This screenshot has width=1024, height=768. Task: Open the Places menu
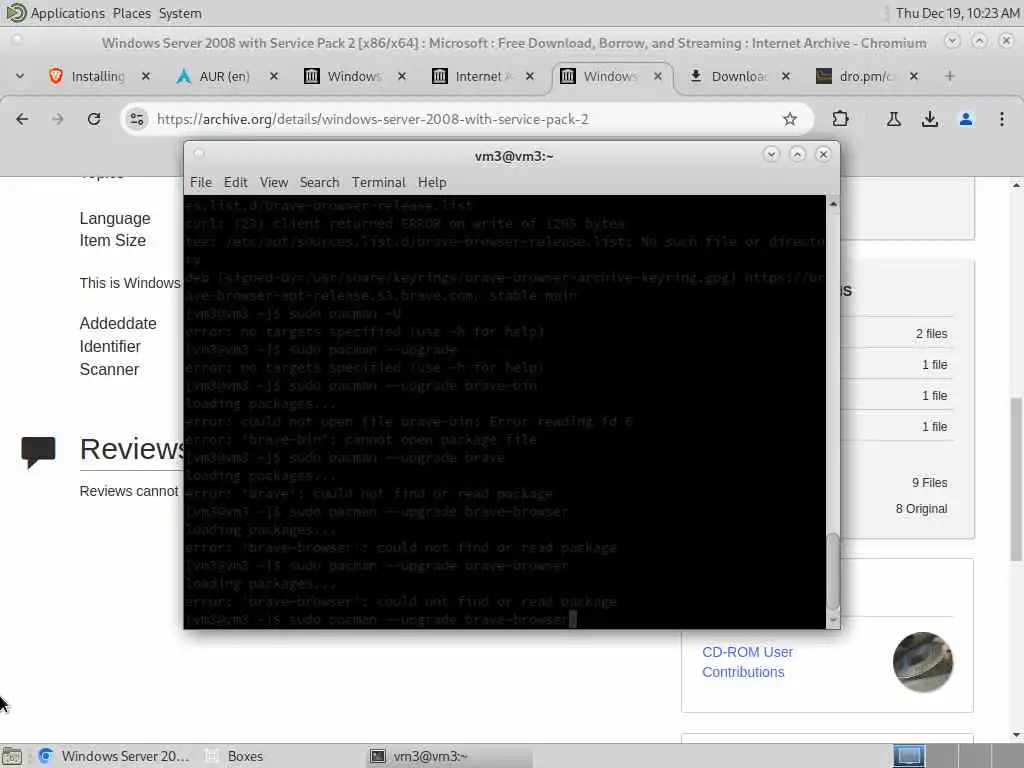[131, 13]
